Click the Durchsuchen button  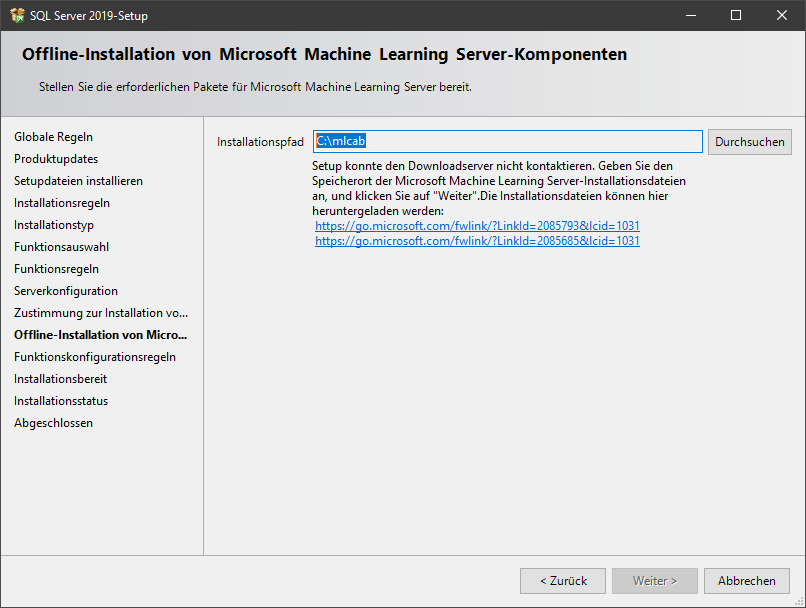(749, 142)
